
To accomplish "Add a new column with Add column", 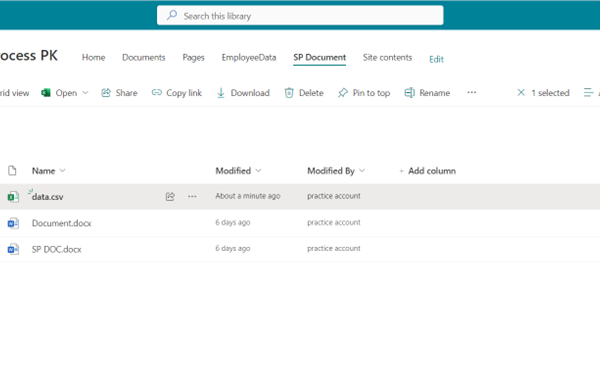I will pos(427,171).
